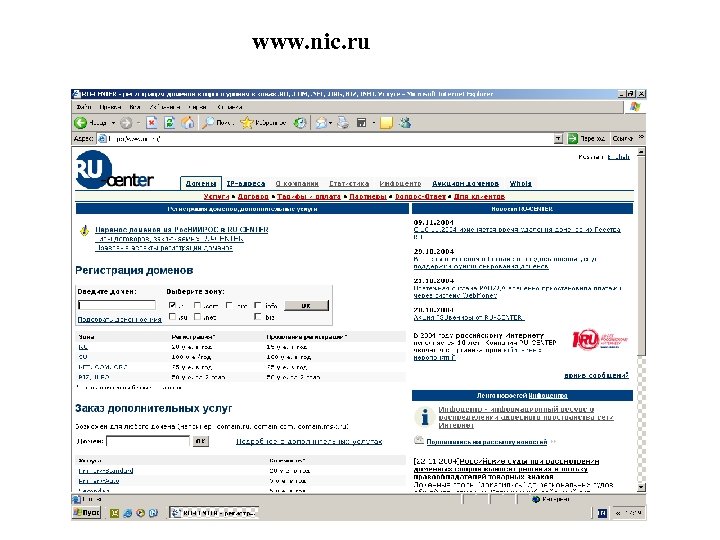Toggle the checked .ru zone checkbox
Image resolution: width=720 pixels, height=540 pixels.
(x=172, y=305)
